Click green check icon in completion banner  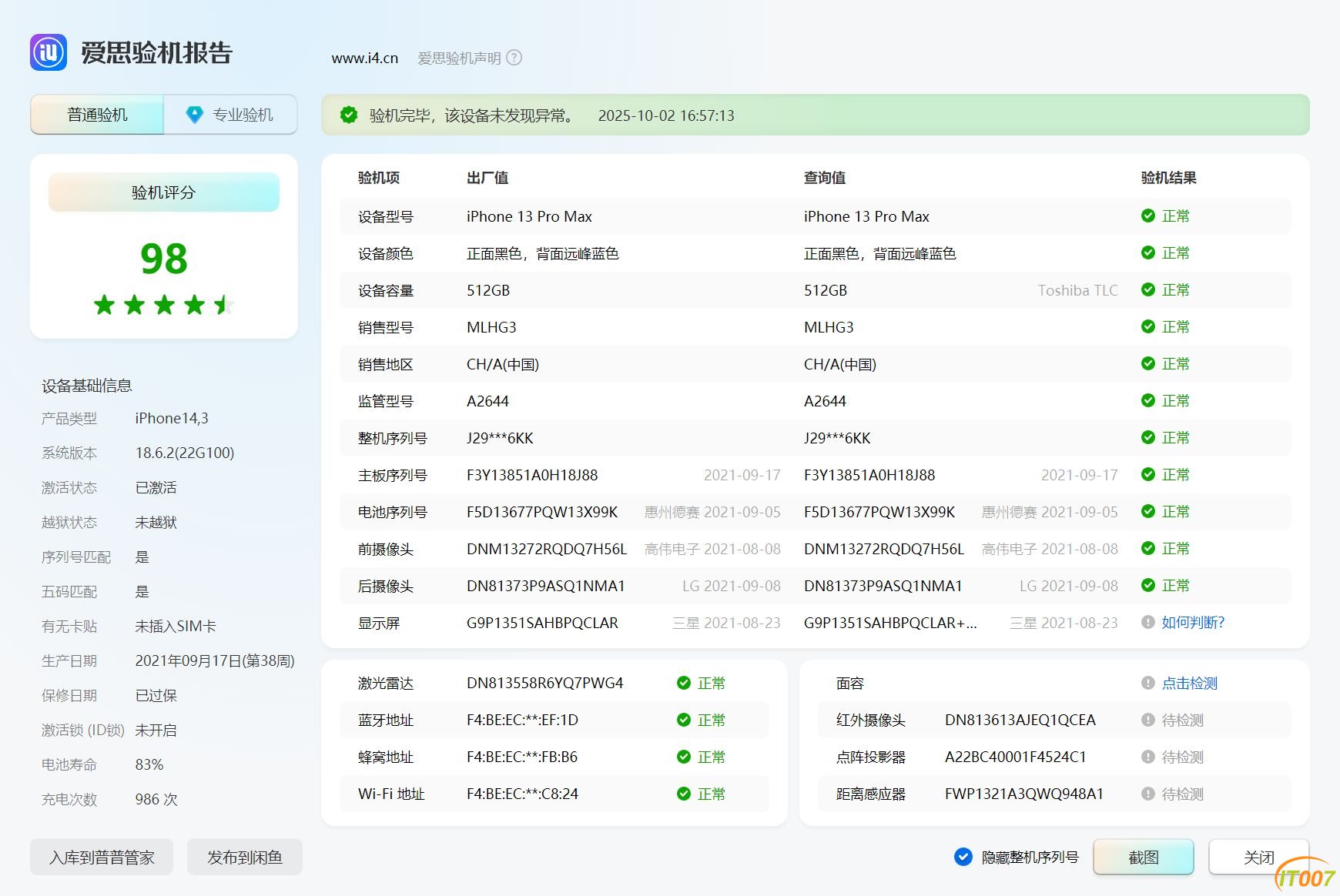[349, 115]
